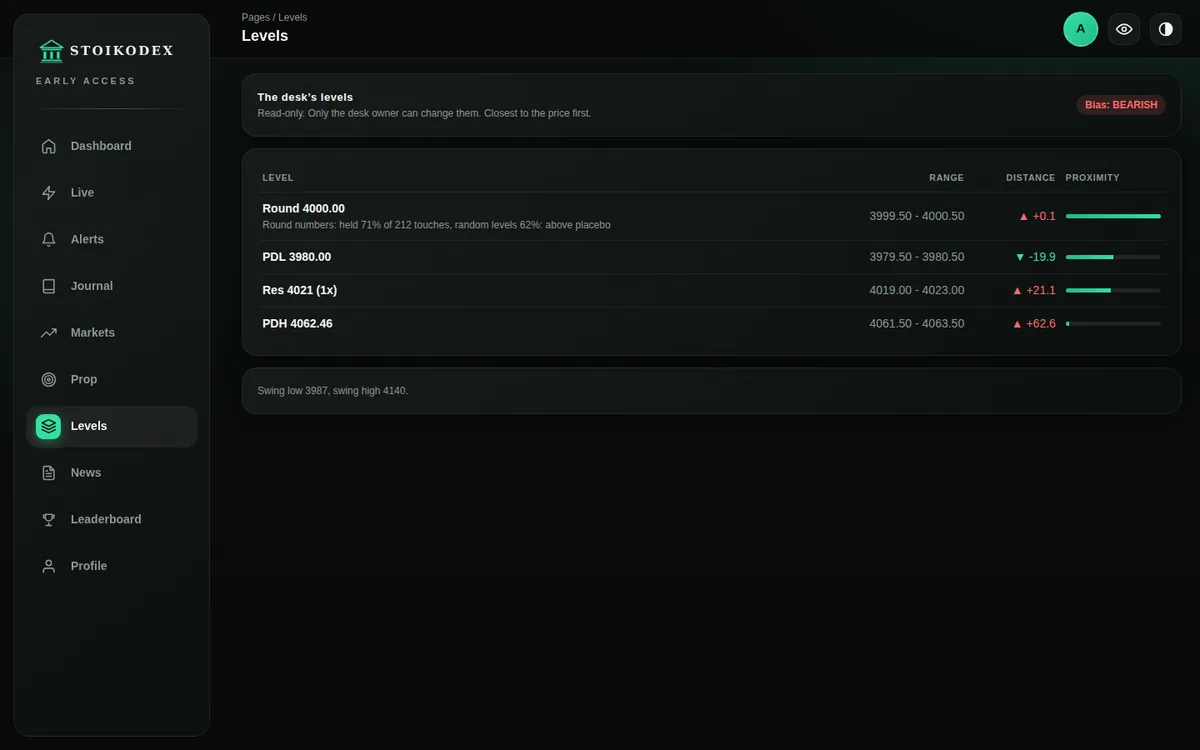Click the PDH 4062.46 proximity bar
Viewport: 1200px width, 750px height.
[x=1113, y=324]
